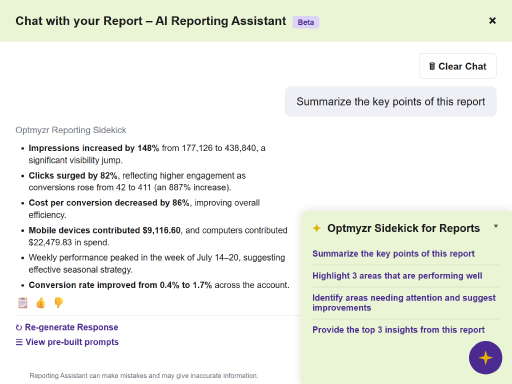
Task: Collapse the Optmyzr Sidekick for Reports panel
Action: pyautogui.click(x=496, y=226)
